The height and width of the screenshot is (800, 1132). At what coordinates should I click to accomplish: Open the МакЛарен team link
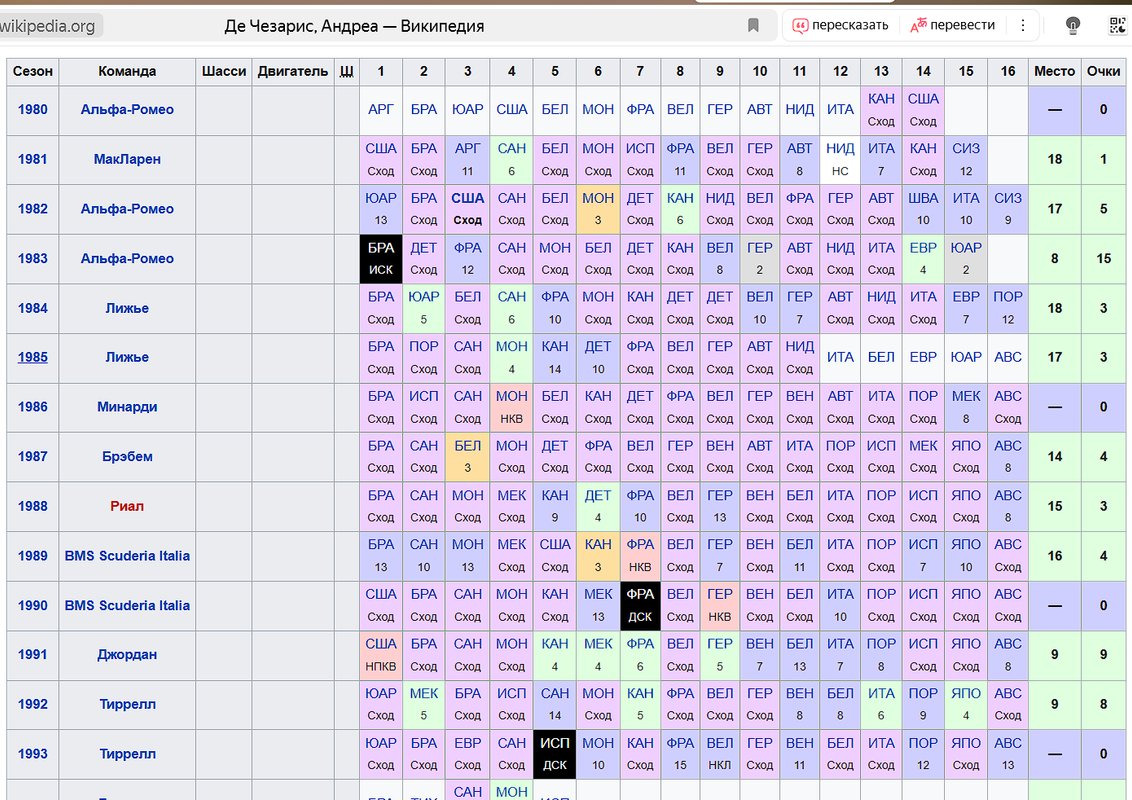[127, 160]
